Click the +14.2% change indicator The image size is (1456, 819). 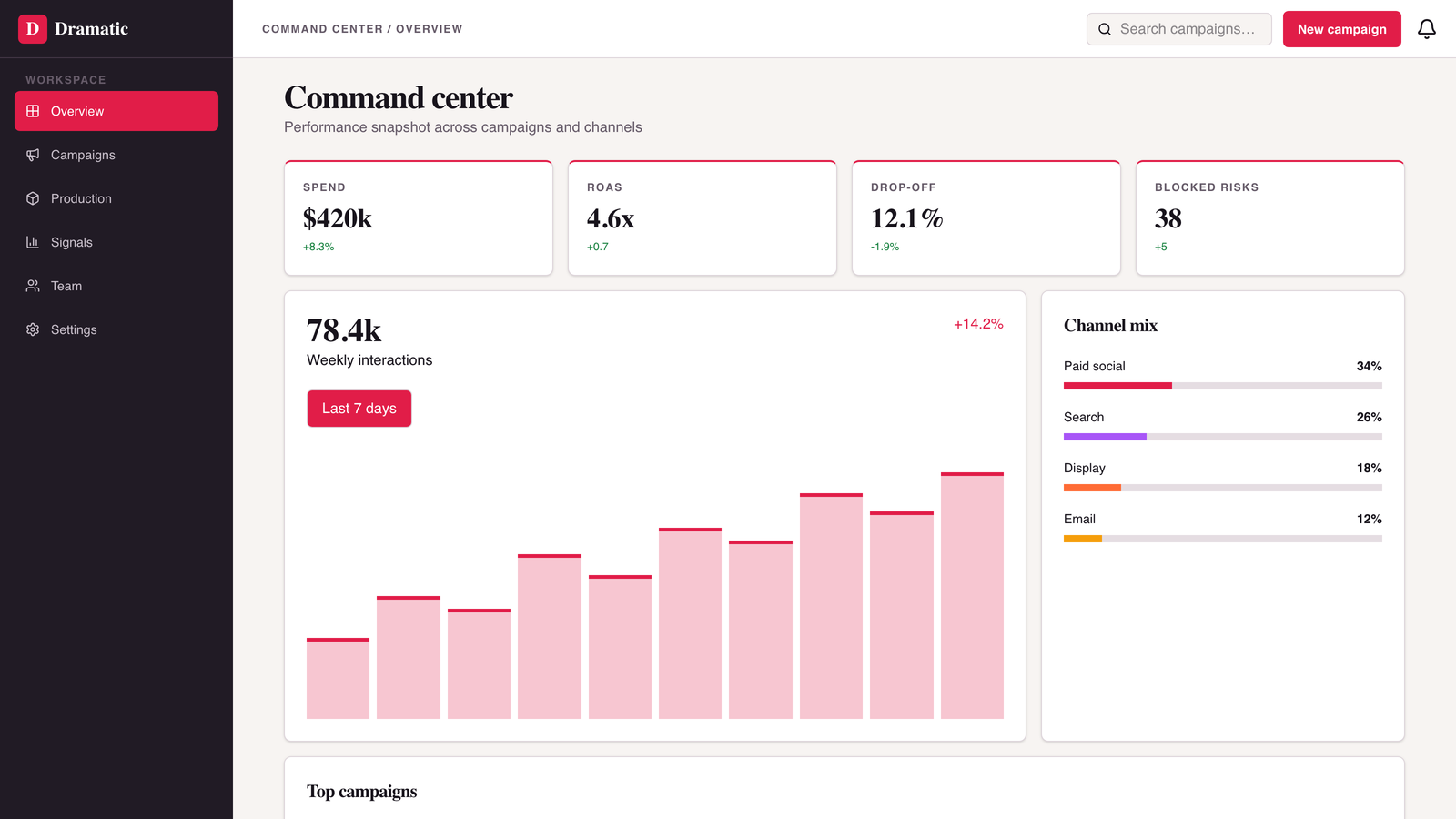pos(978,324)
